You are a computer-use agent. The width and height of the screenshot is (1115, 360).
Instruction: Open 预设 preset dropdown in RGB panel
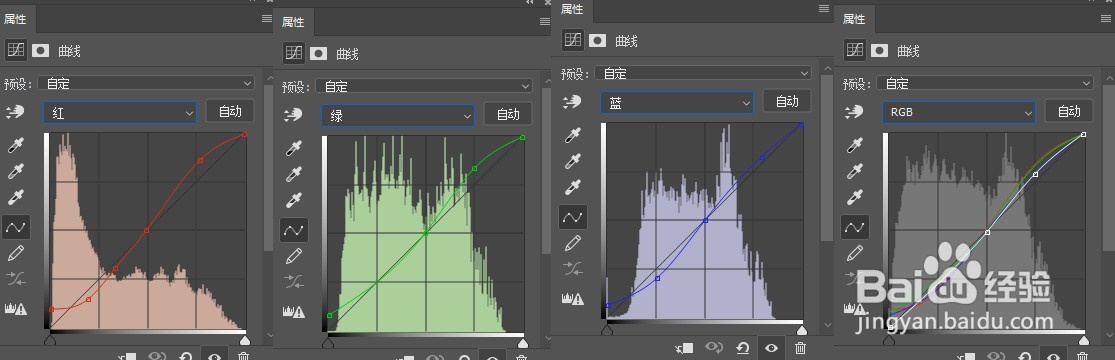(x=985, y=83)
